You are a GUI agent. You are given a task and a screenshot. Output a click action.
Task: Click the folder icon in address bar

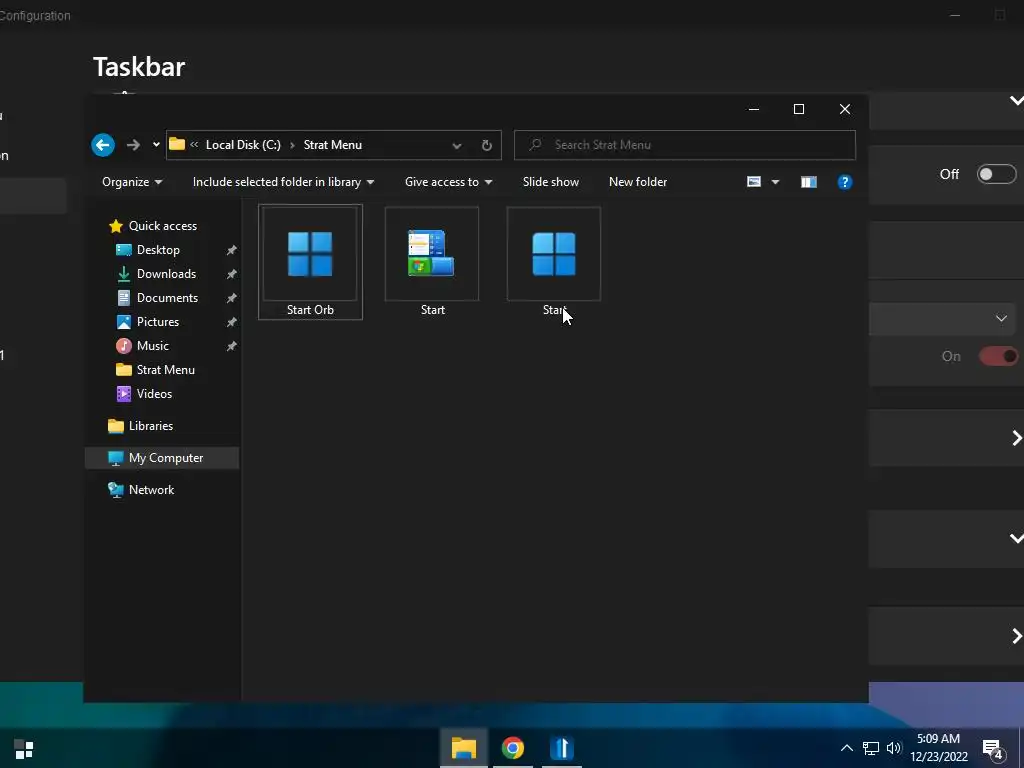click(x=177, y=144)
